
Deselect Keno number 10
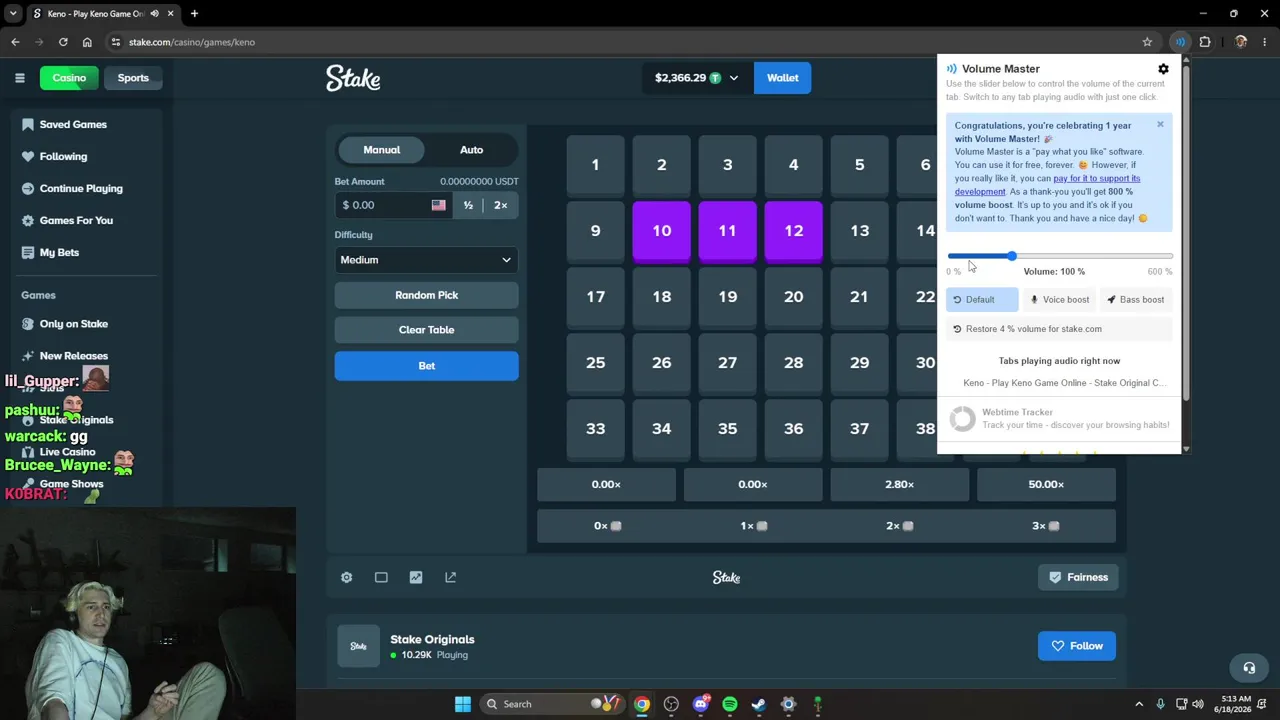[x=661, y=231]
